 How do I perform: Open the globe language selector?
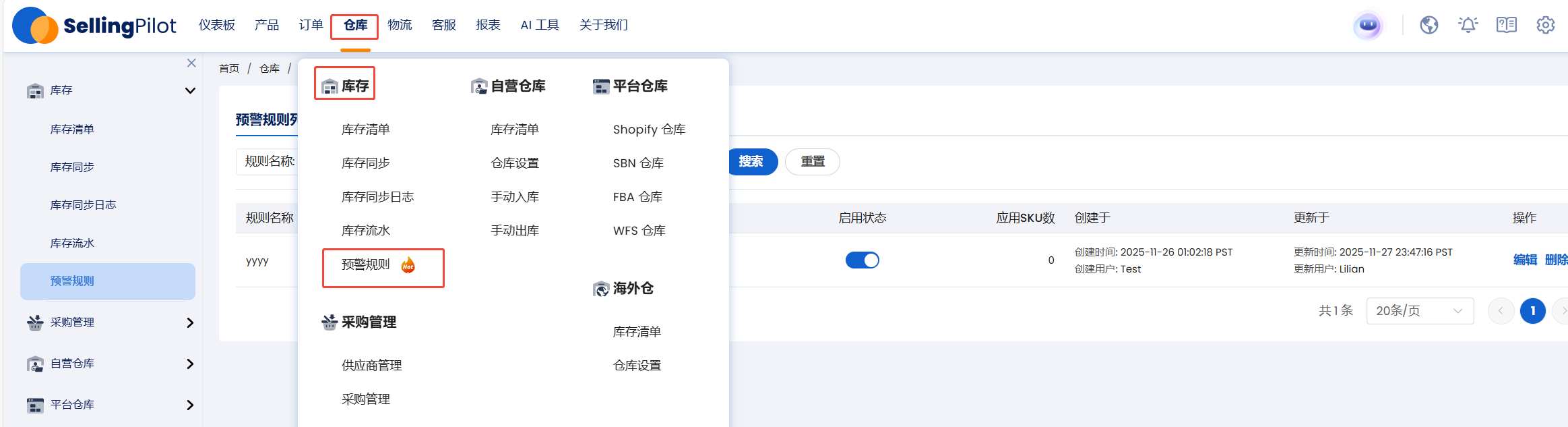point(1429,26)
